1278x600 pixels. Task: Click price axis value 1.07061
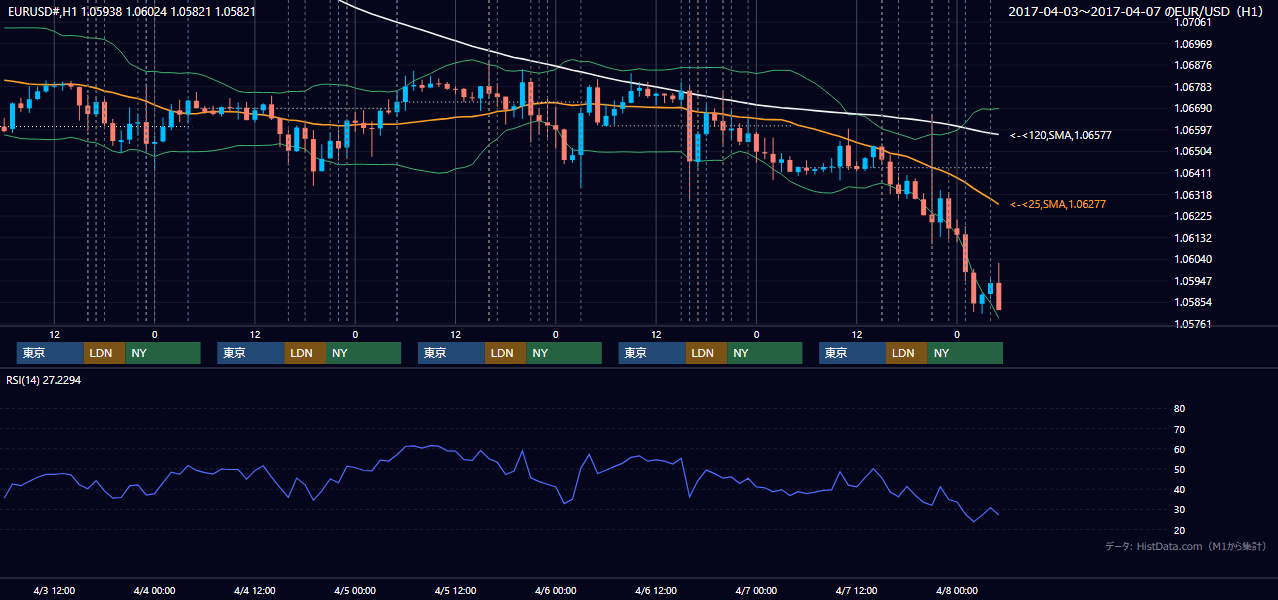pyautogui.click(x=1193, y=22)
